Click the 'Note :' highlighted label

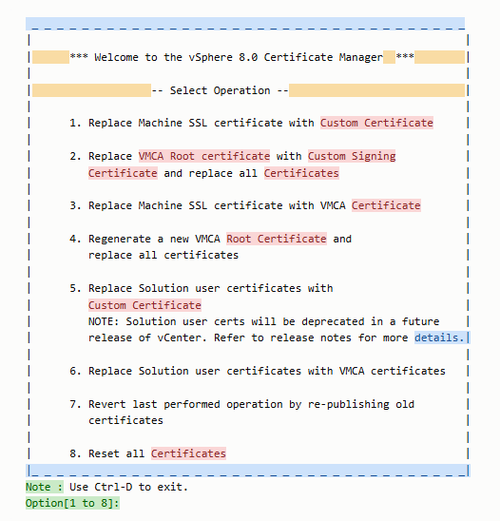pyautogui.click(x=44, y=487)
